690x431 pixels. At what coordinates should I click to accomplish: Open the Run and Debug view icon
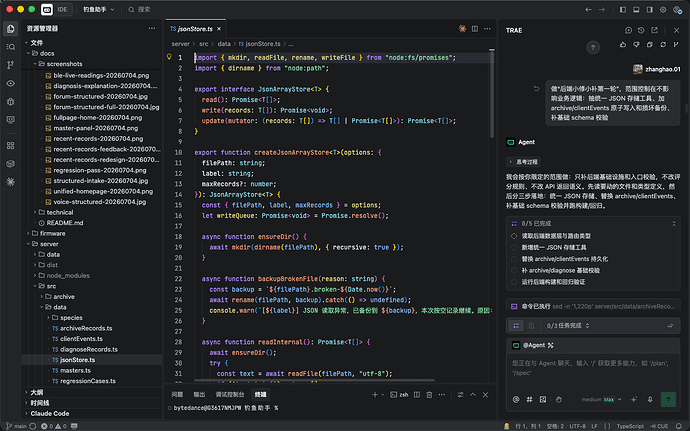click(x=11, y=101)
